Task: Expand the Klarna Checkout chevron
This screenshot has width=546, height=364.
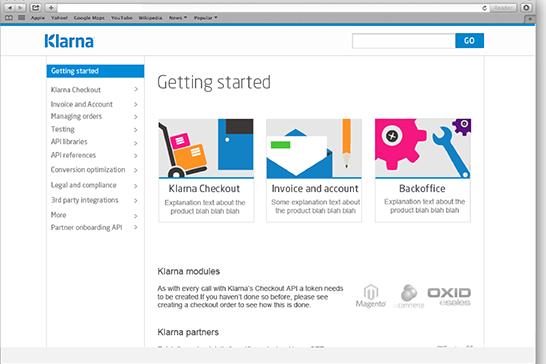Action: coord(136,90)
